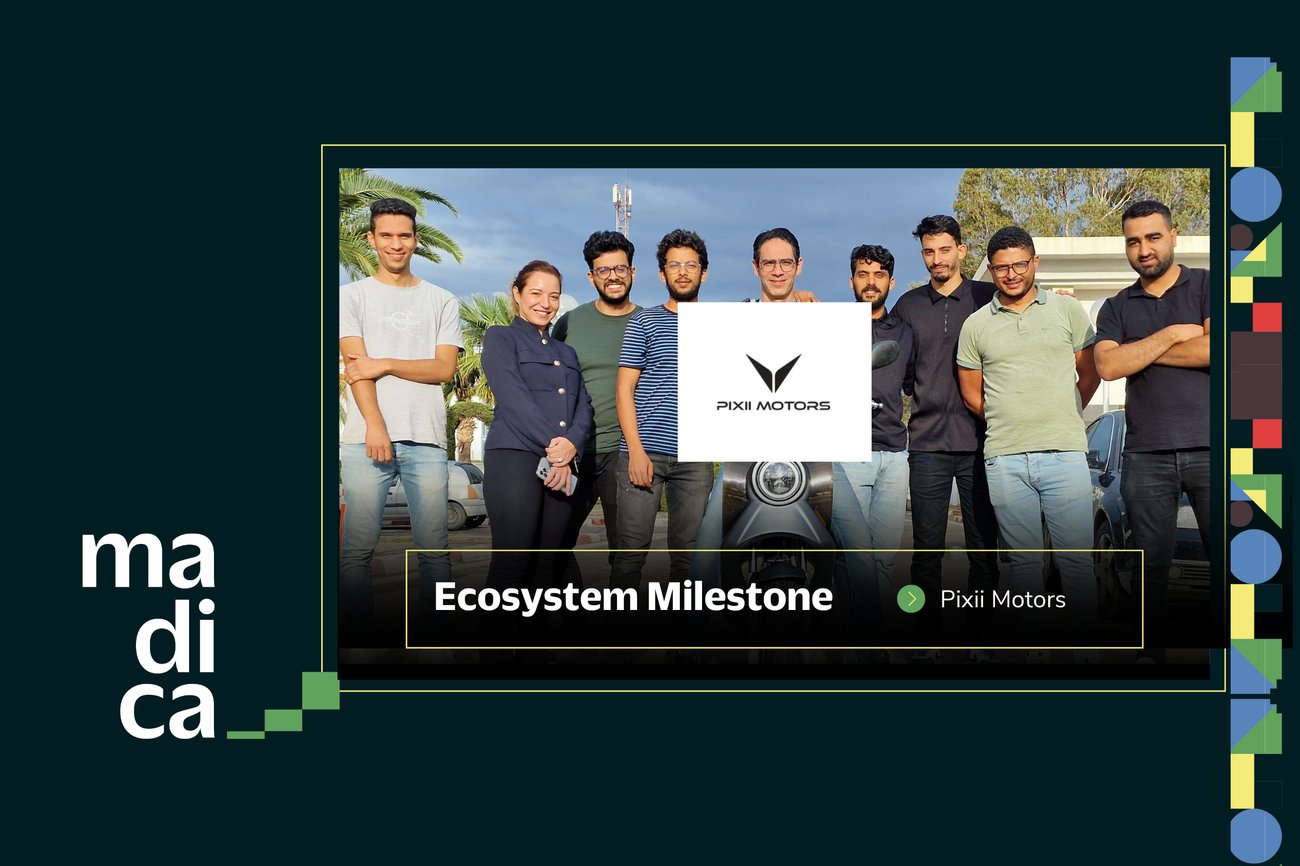This screenshot has height=866, width=1300.
Task: Click the cell tower in the background
Action: 622,207
